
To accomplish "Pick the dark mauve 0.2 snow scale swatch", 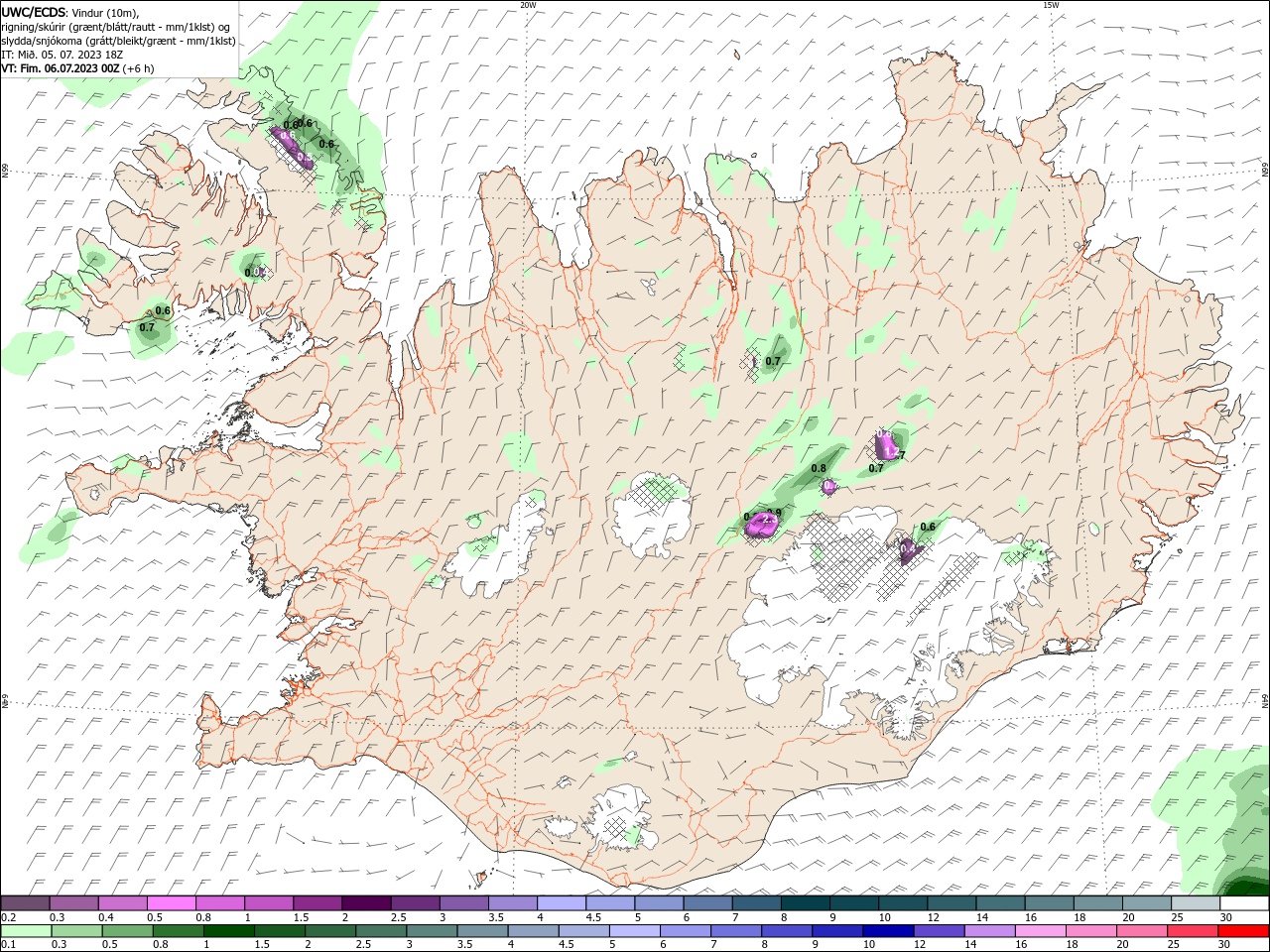I will pyautogui.click(x=25, y=903).
